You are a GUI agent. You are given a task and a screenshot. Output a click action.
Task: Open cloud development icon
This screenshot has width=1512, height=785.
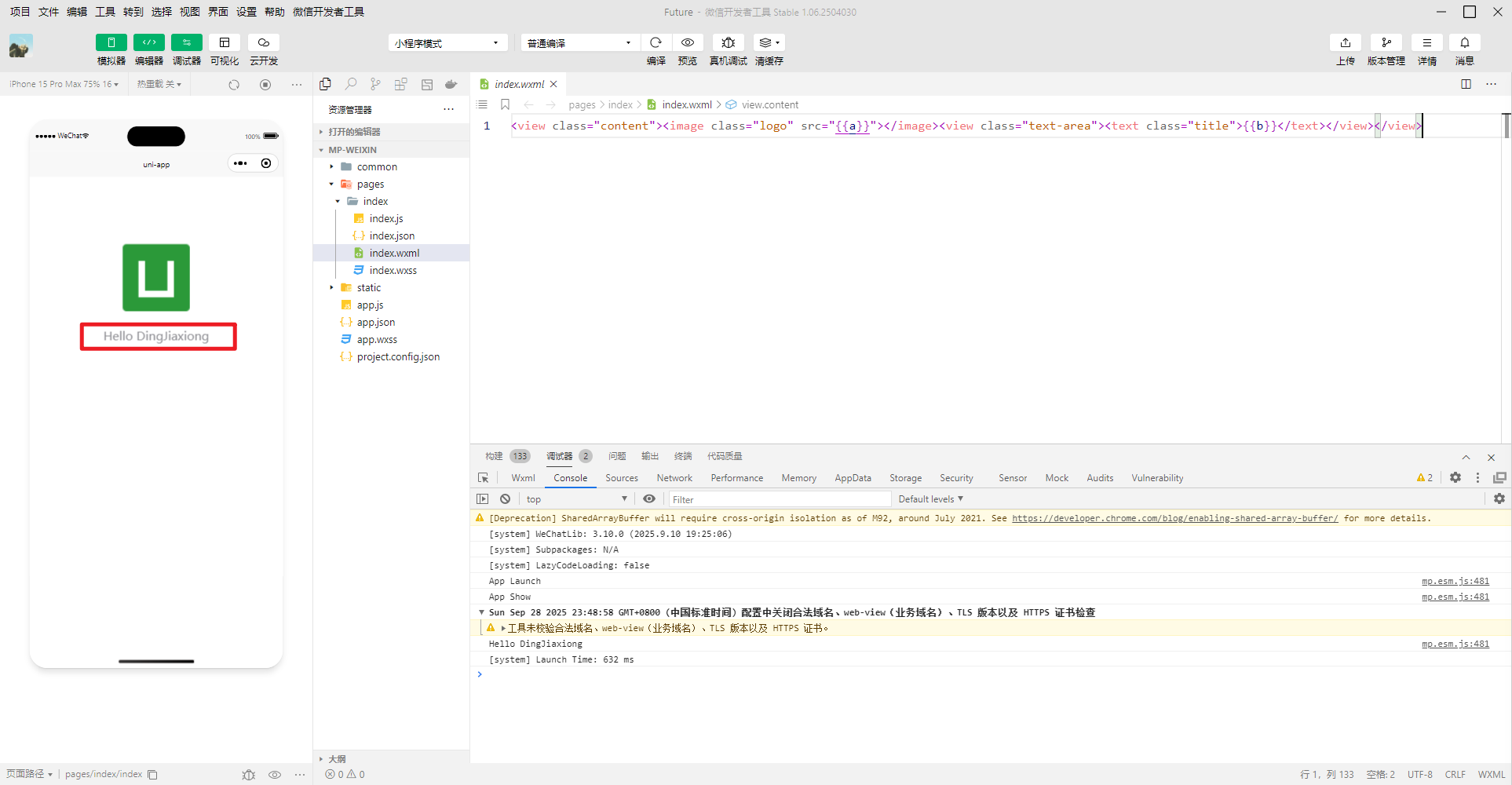pos(264,42)
